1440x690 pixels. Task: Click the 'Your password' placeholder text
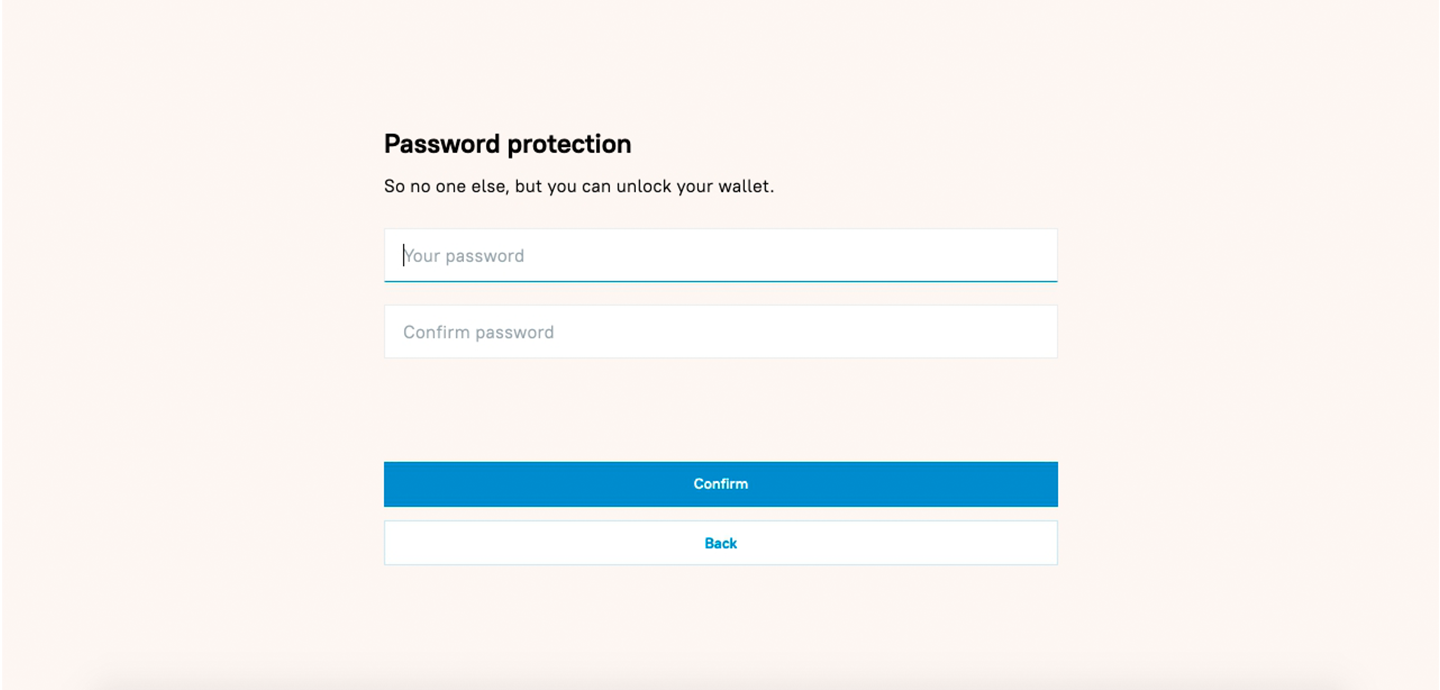464,256
